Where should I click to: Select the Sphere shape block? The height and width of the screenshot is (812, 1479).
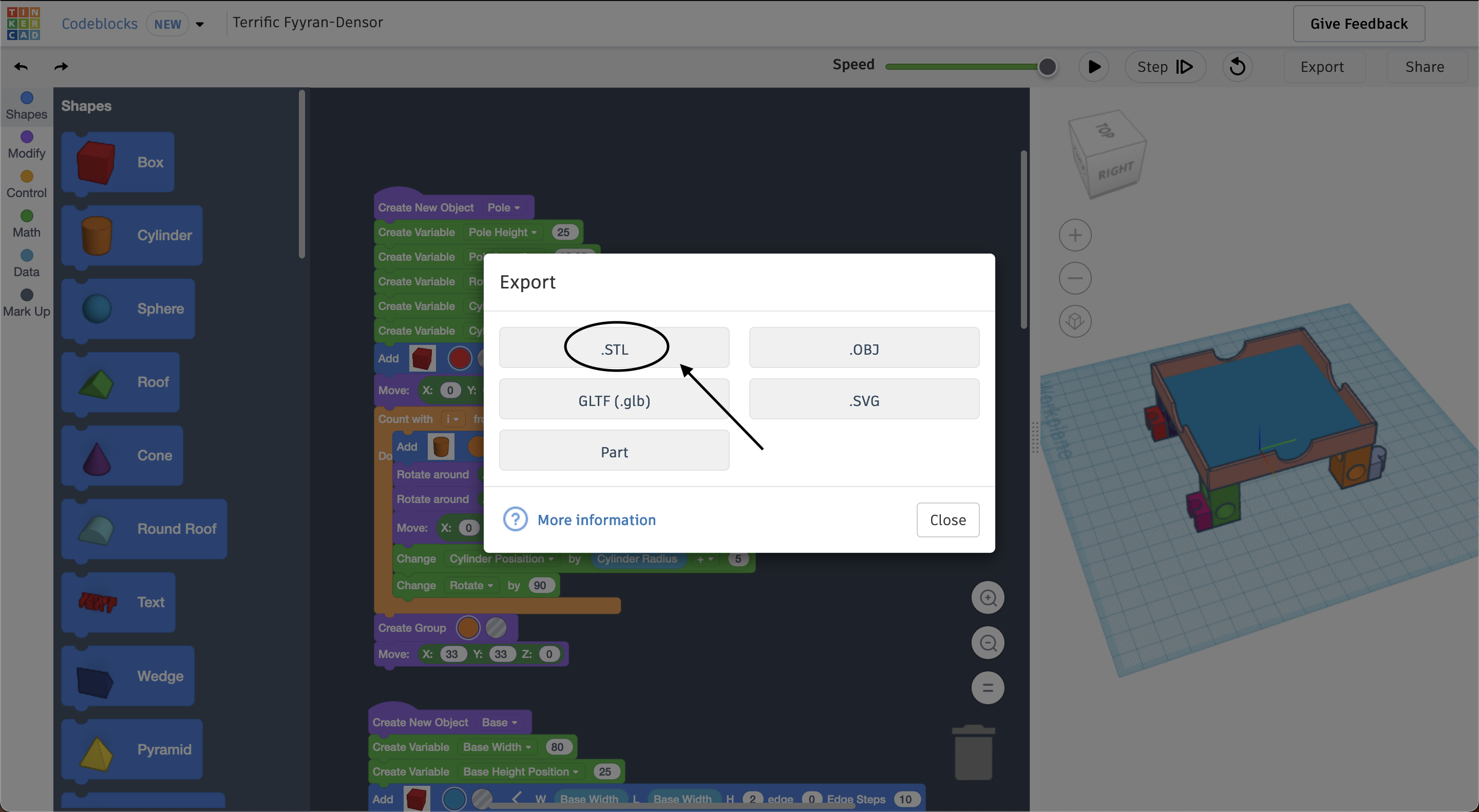(x=128, y=308)
